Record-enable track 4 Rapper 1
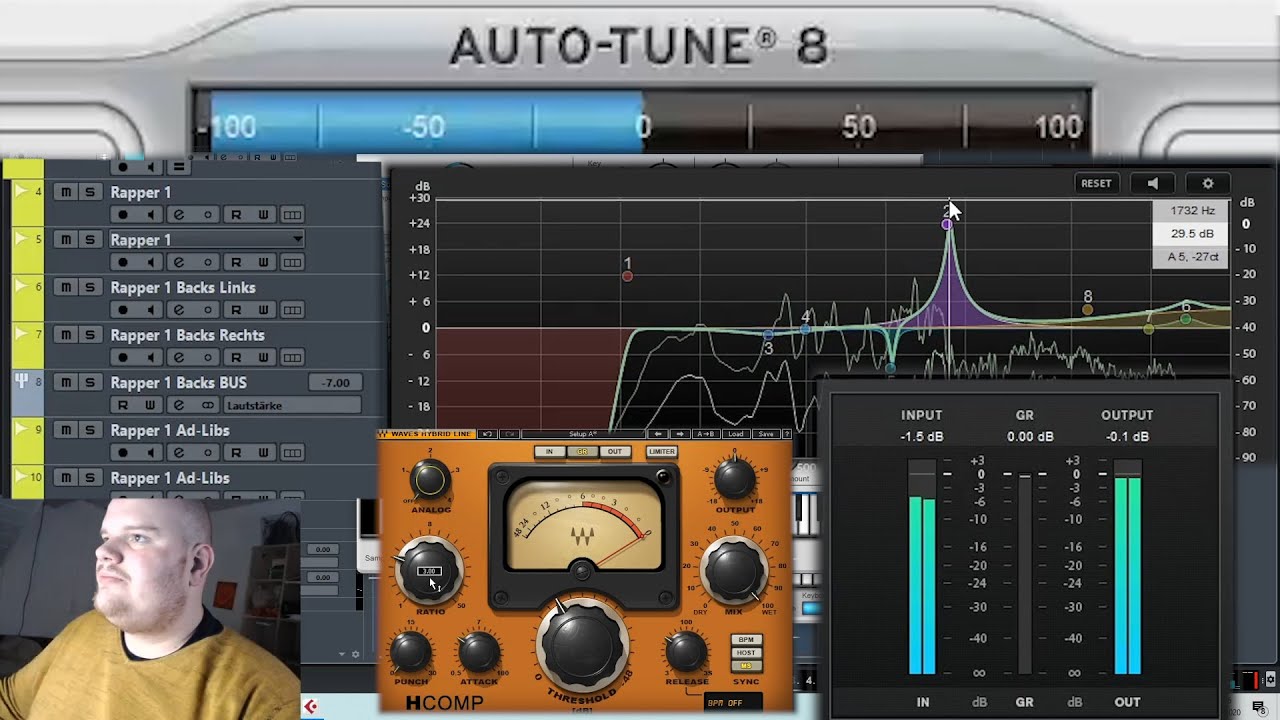This screenshot has height=720, width=1280. [123, 215]
